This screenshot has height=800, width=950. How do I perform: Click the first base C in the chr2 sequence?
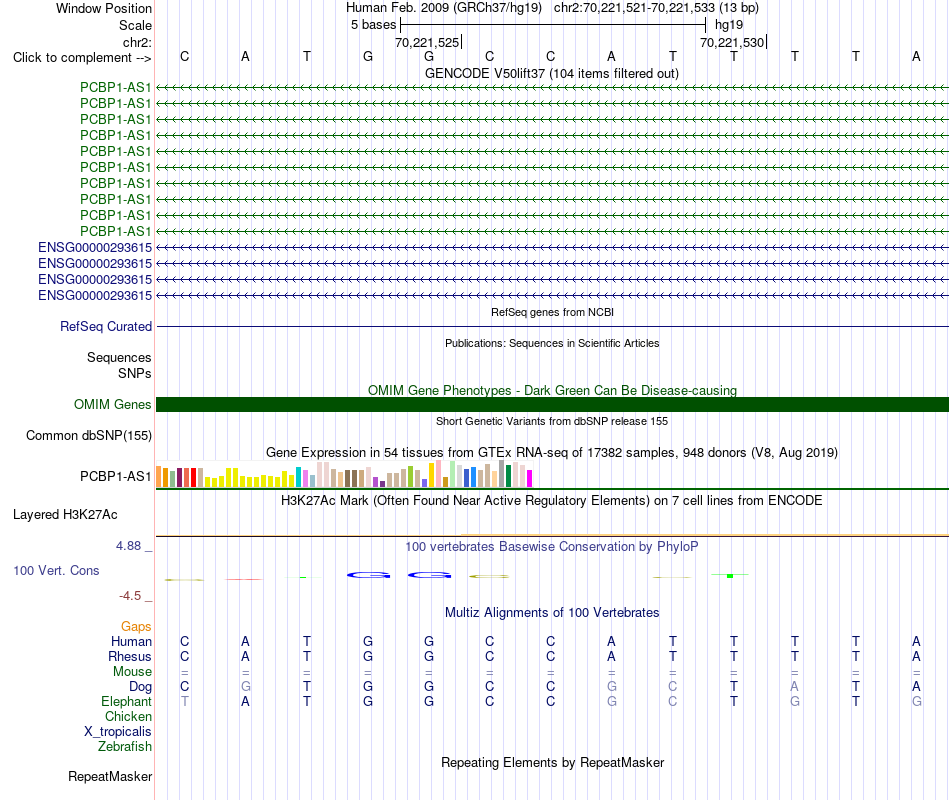coord(185,56)
